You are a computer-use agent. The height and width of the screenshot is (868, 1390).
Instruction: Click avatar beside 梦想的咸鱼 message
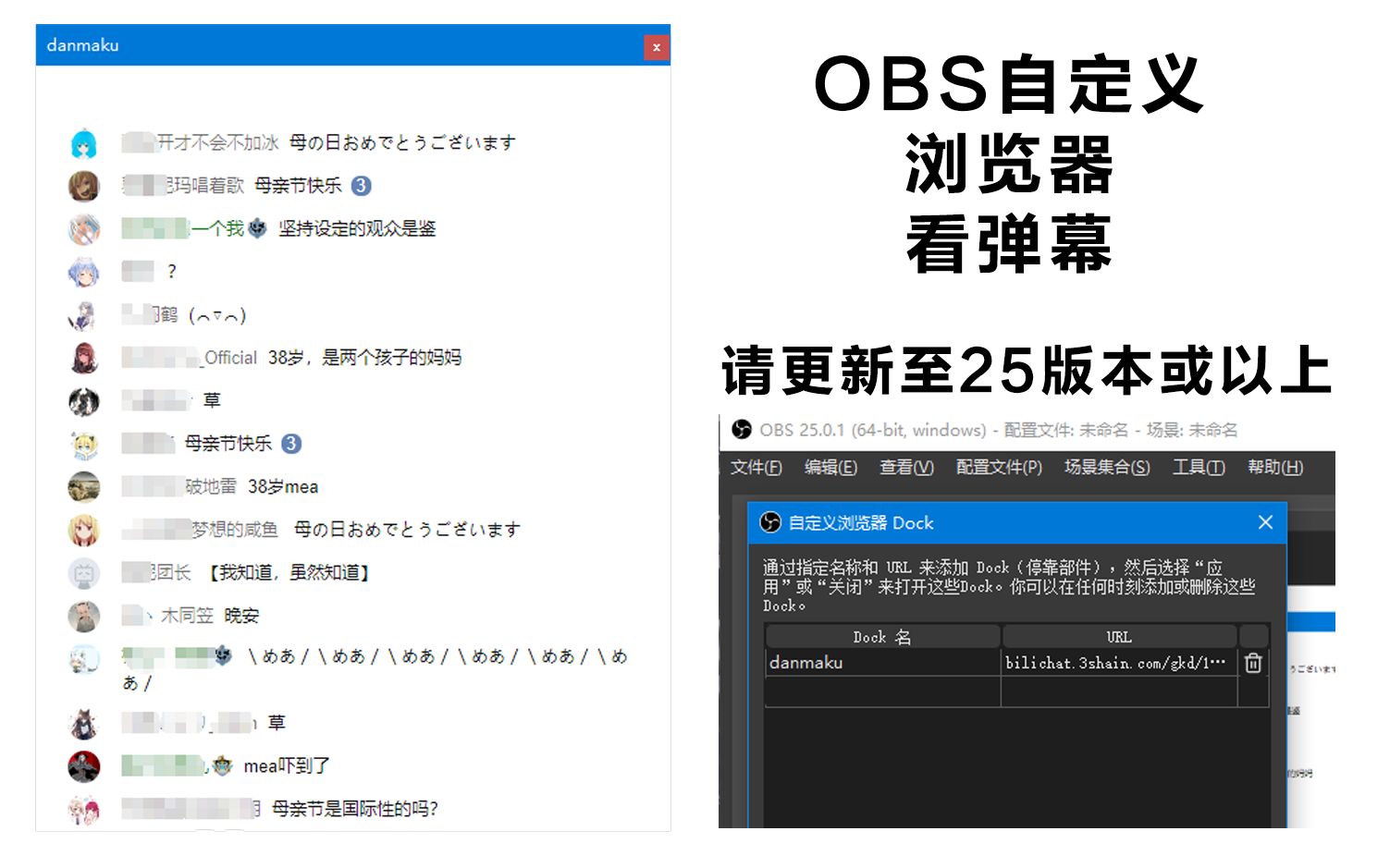pos(84,530)
